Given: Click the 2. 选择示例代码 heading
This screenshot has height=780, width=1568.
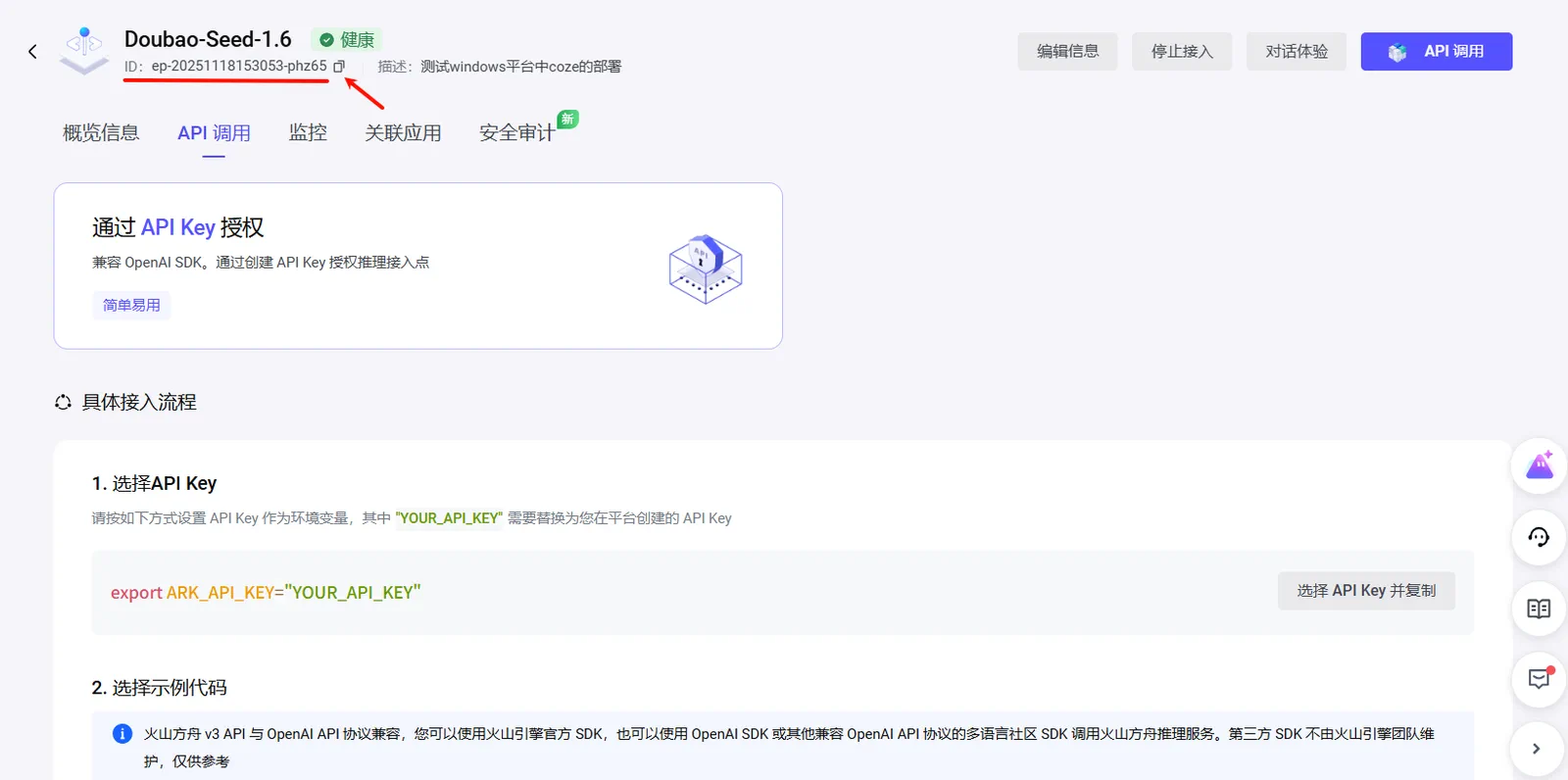Looking at the screenshot, I should (x=159, y=688).
